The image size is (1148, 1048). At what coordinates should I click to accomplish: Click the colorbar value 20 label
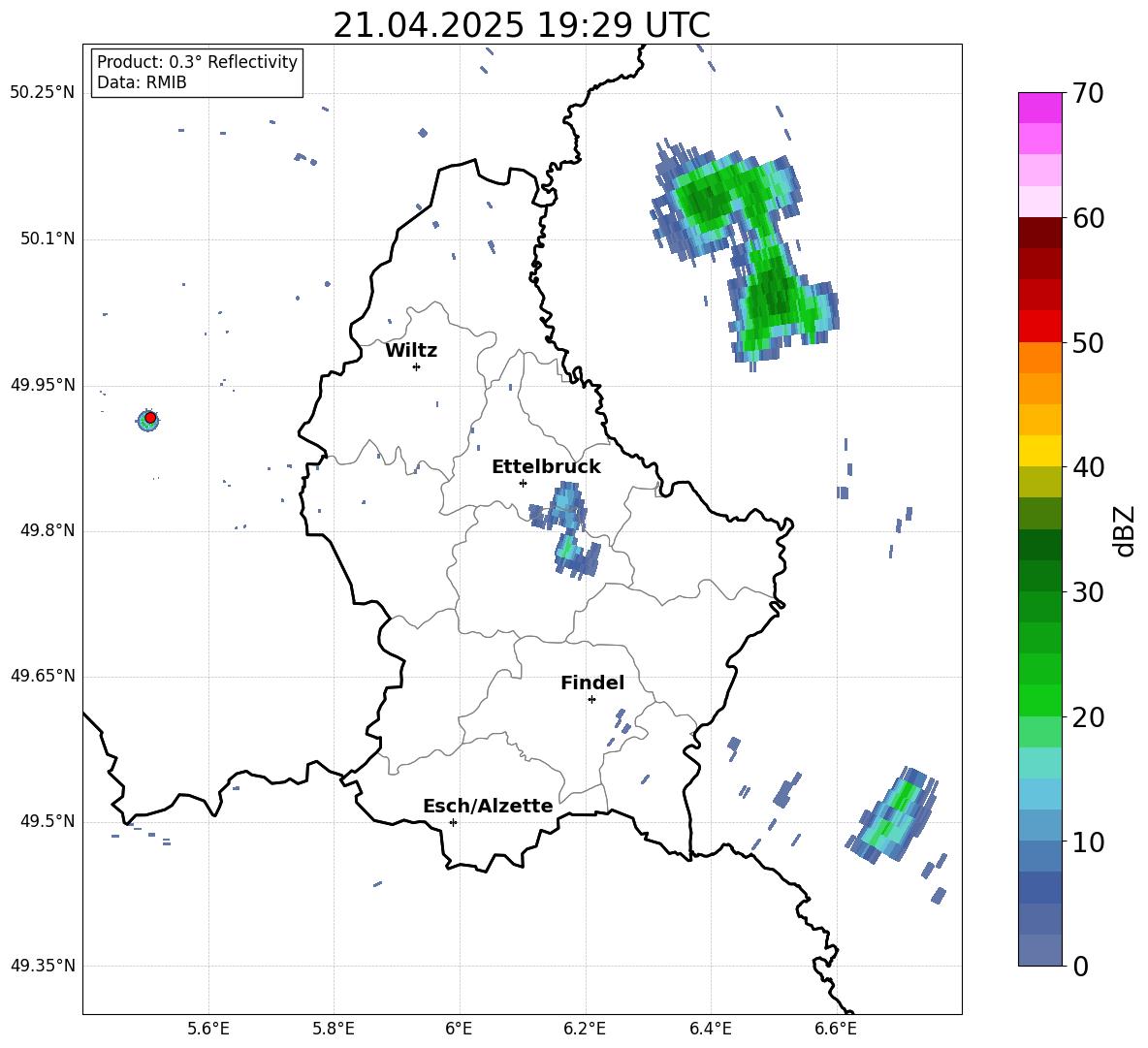coord(1088,717)
